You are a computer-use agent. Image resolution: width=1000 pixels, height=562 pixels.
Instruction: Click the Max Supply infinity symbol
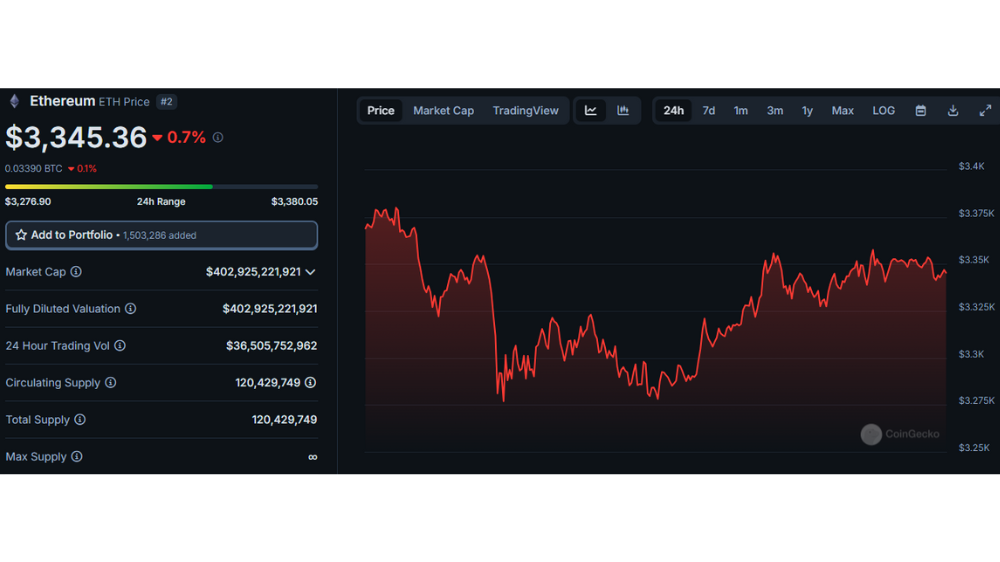(x=312, y=457)
